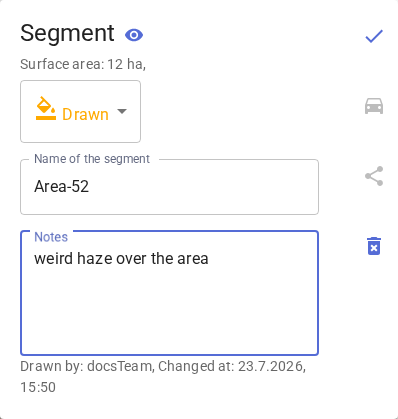
Task: Expand the Drawn dropdown arrow
Action: 122,111
